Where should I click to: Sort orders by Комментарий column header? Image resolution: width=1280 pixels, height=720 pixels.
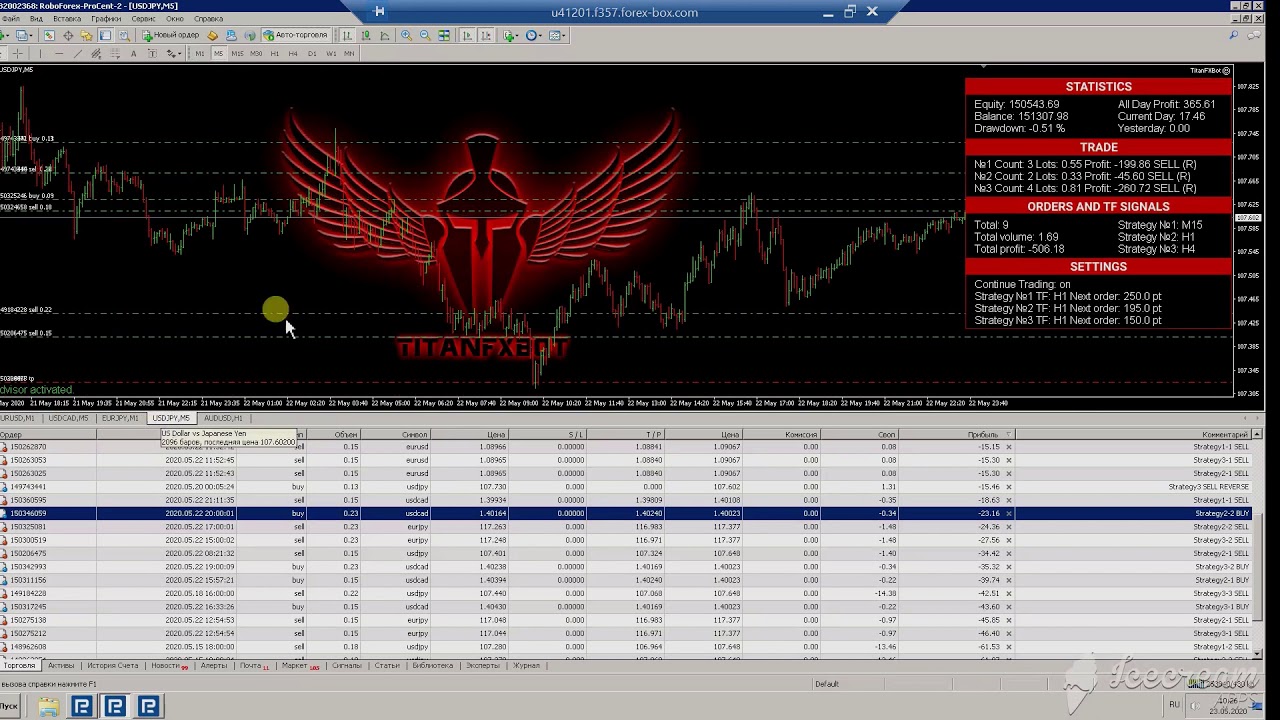click(x=1133, y=435)
